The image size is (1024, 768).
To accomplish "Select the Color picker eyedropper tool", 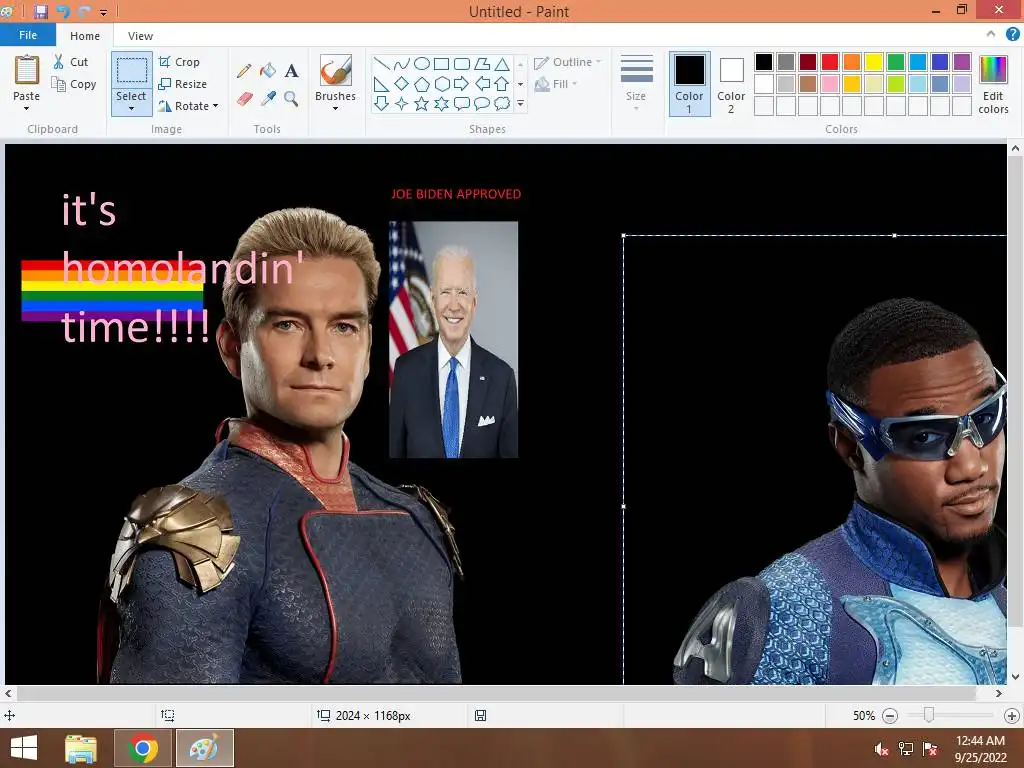I will 268,99.
